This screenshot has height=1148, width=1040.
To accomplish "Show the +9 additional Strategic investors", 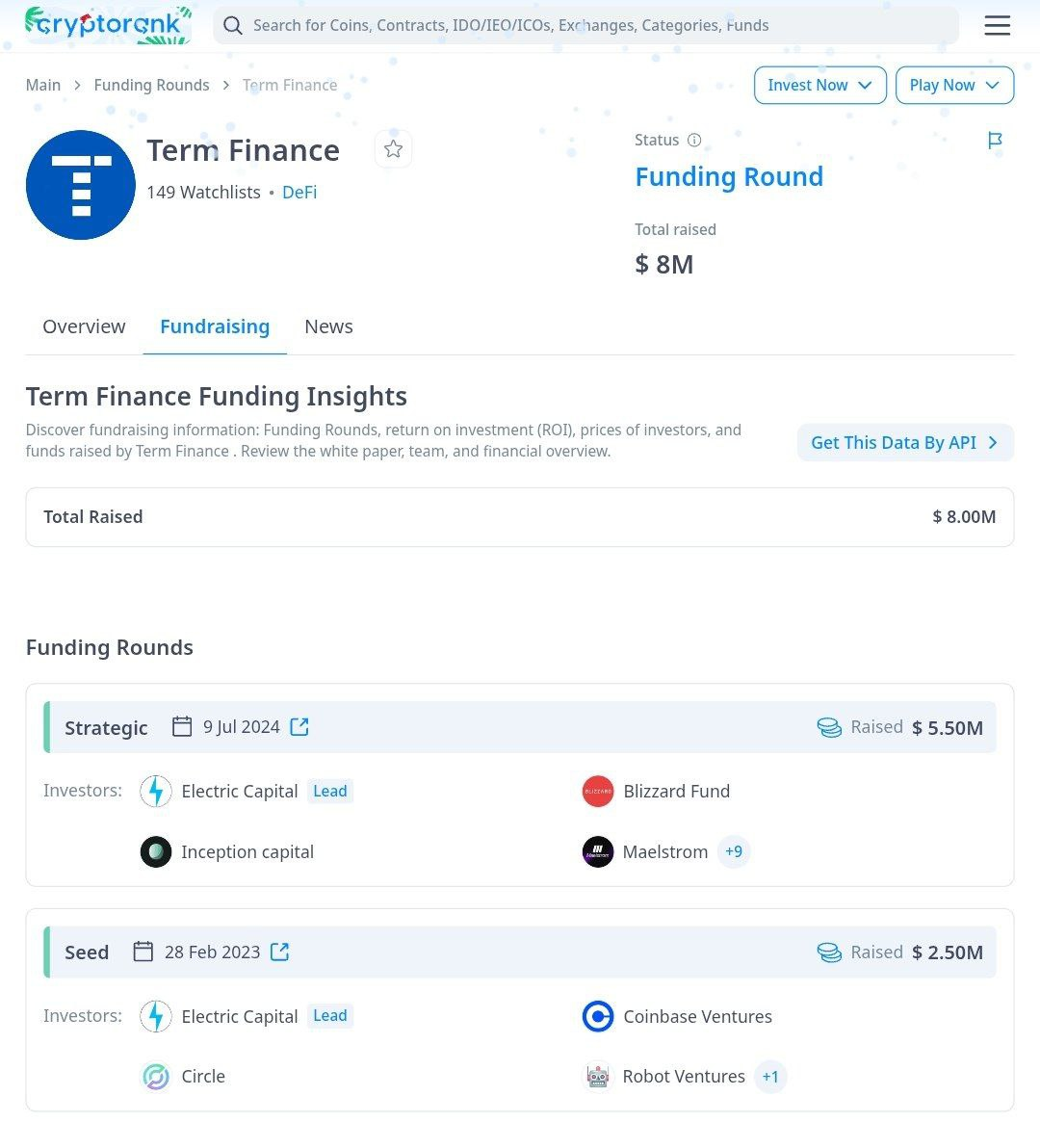I will [734, 851].
